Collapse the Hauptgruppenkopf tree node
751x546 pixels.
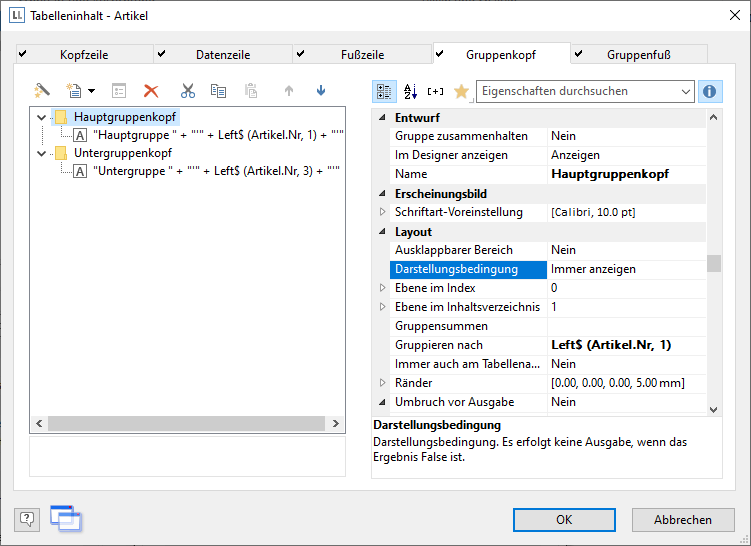pyautogui.click(x=41, y=117)
